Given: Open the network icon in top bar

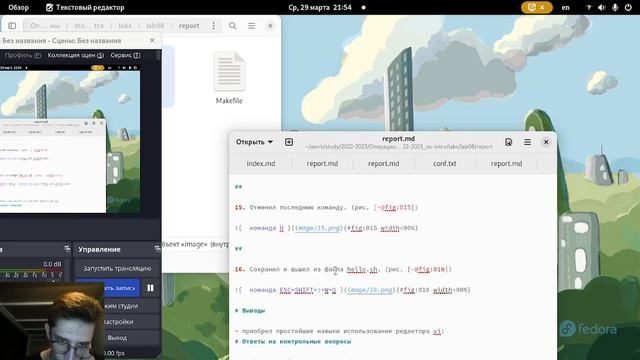Looking at the screenshot, I should click(589, 7).
